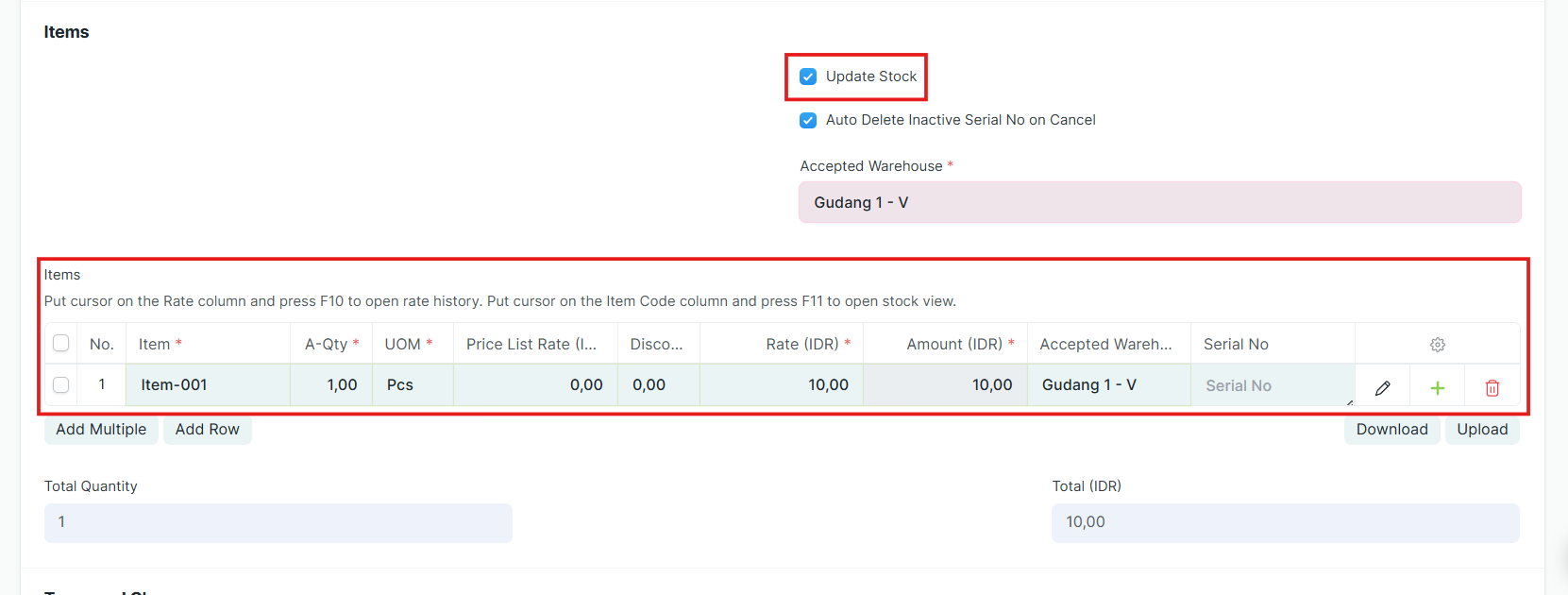The image size is (1568, 595).
Task: Click the Download button
Action: point(1391,429)
